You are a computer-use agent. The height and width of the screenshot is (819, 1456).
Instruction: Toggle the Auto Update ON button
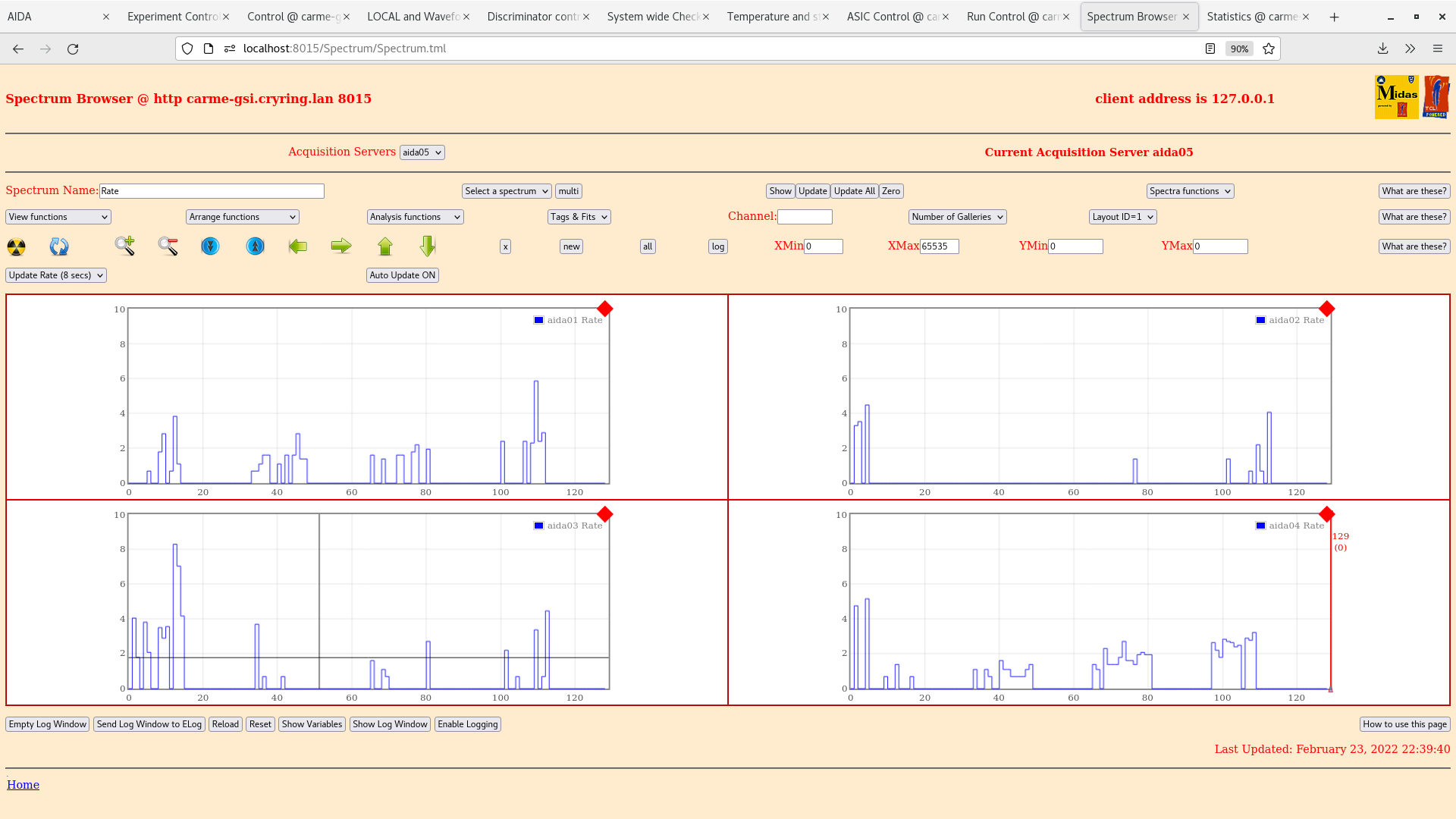[x=403, y=275]
